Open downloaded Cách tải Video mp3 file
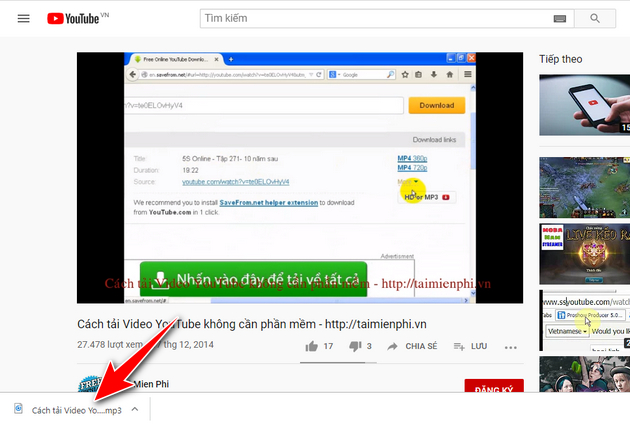 pyautogui.click(x=76, y=410)
